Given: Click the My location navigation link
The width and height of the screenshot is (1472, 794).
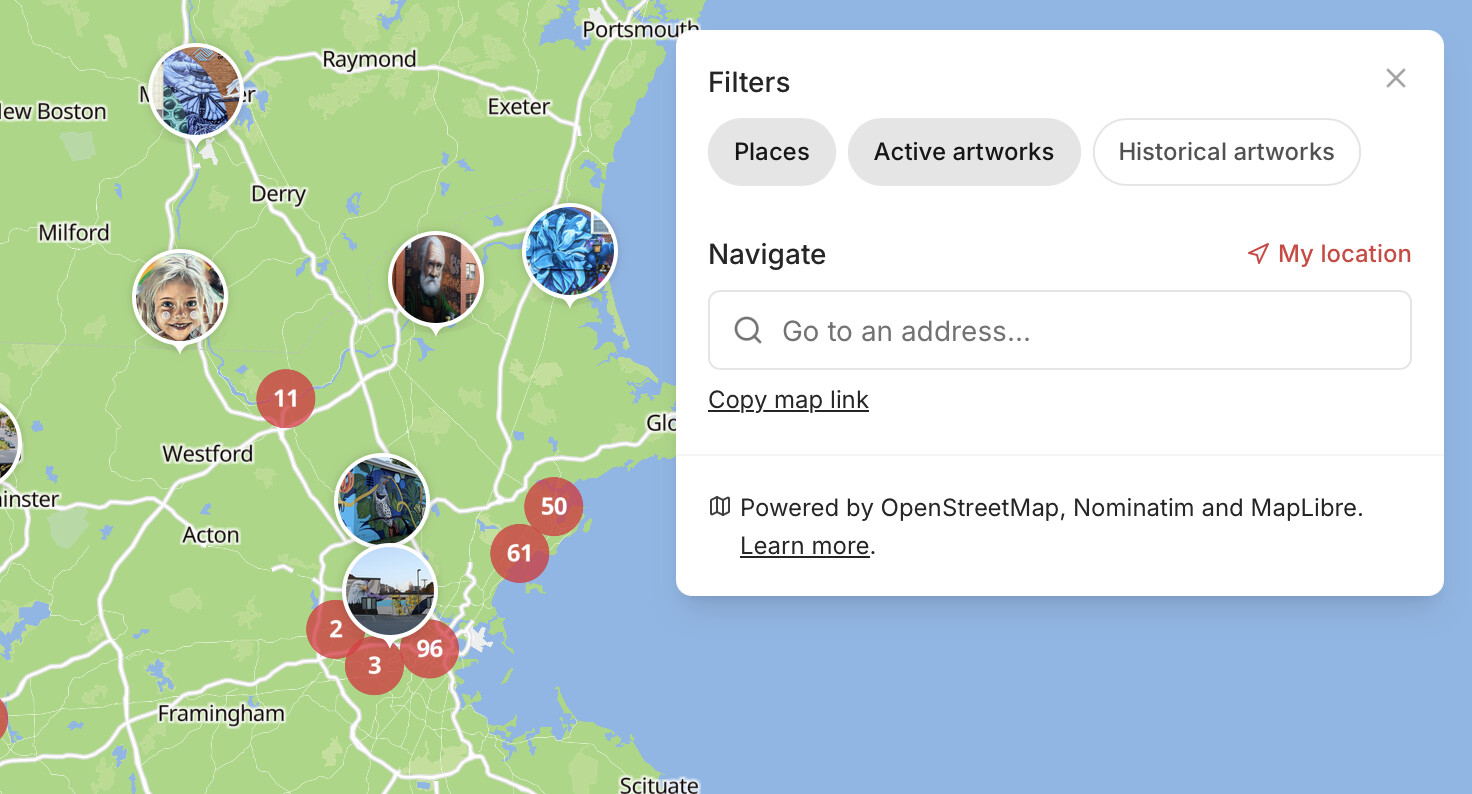Looking at the screenshot, I should [x=1329, y=254].
